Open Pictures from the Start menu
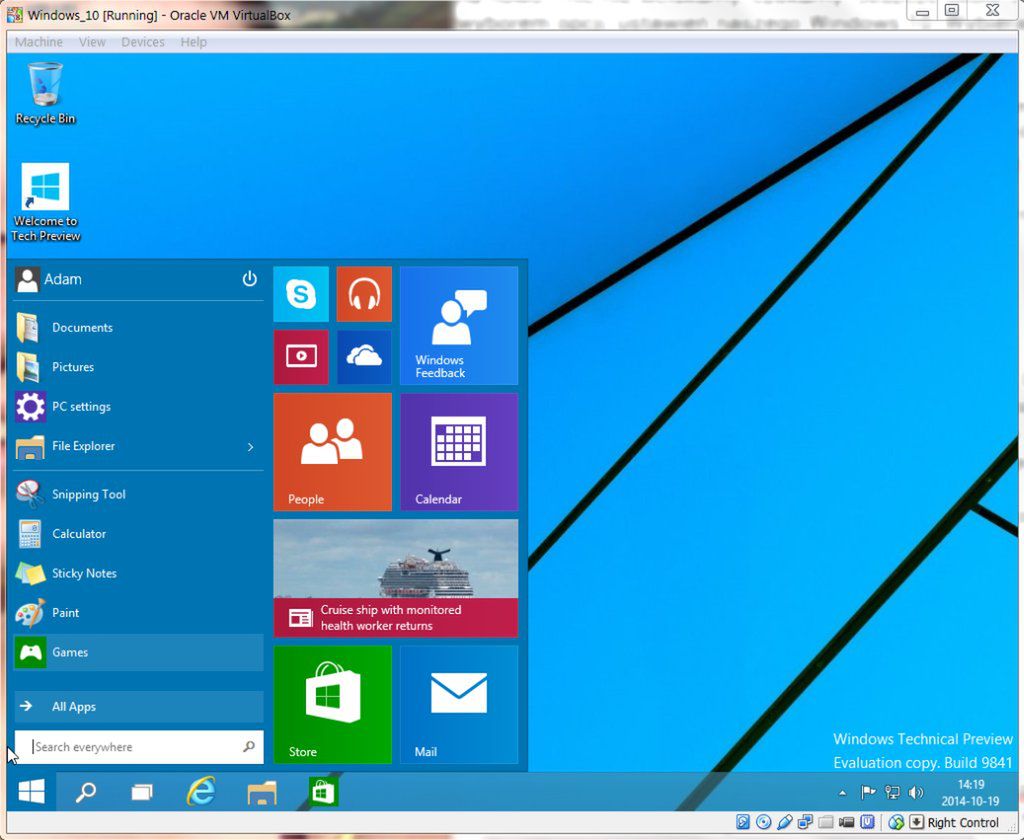Screen dimensions: 1024x840 138,367
